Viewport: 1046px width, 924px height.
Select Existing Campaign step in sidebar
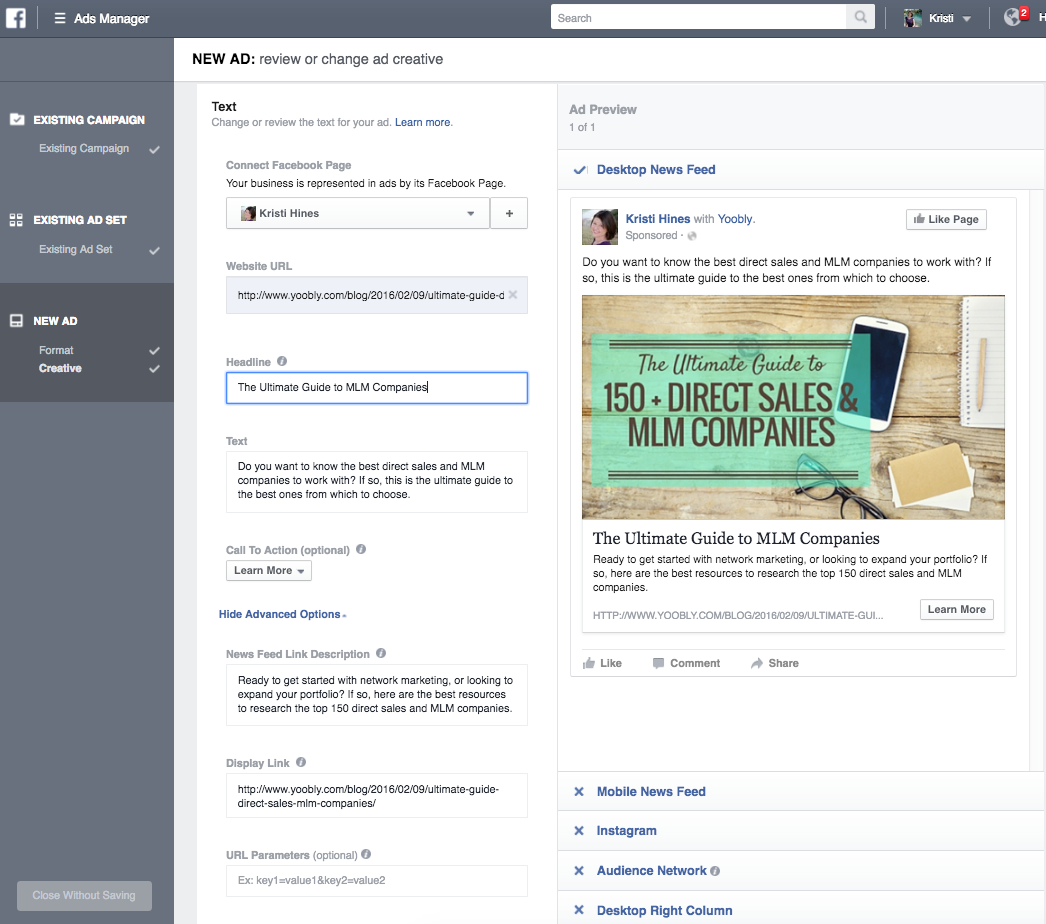pyautogui.click(x=84, y=148)
